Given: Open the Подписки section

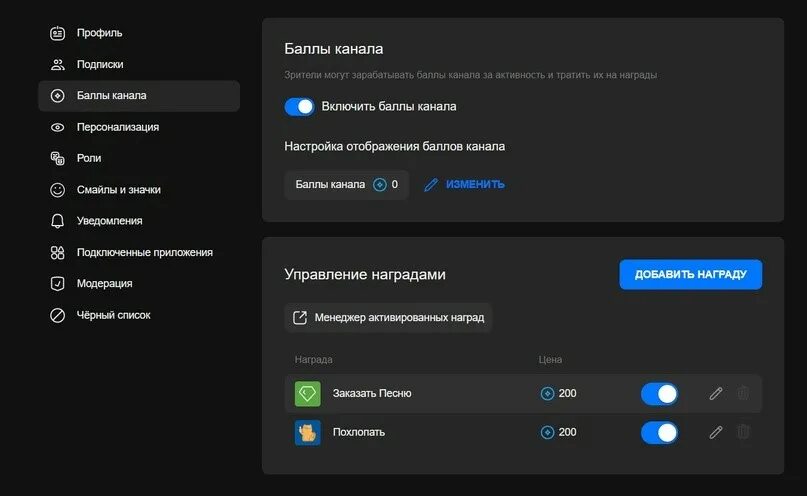Looking at the screenshot, I should 139,64.
